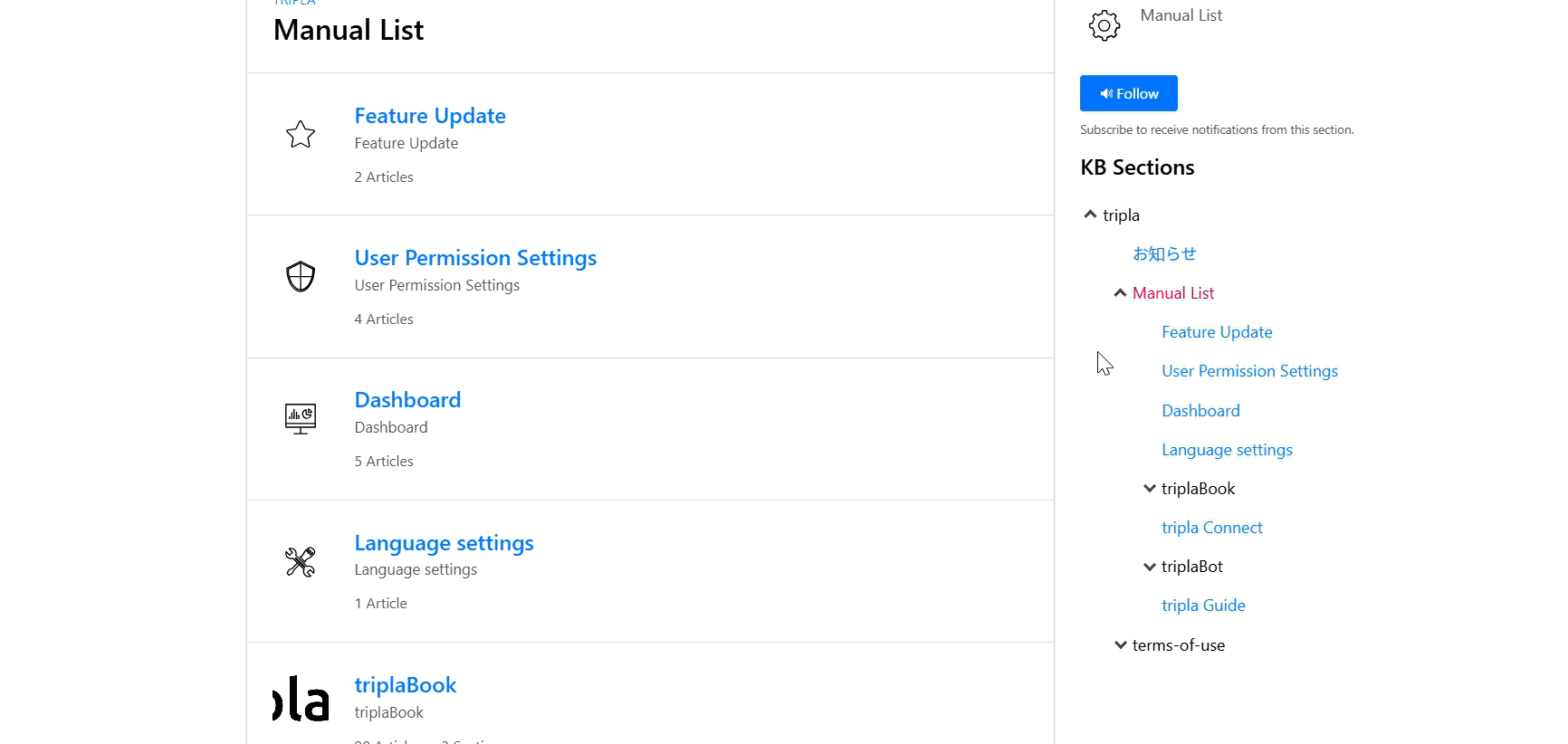Click the Dashboard monitor chart icon
The width and height of the screenshot is (1568, 744).
[301, 418]
